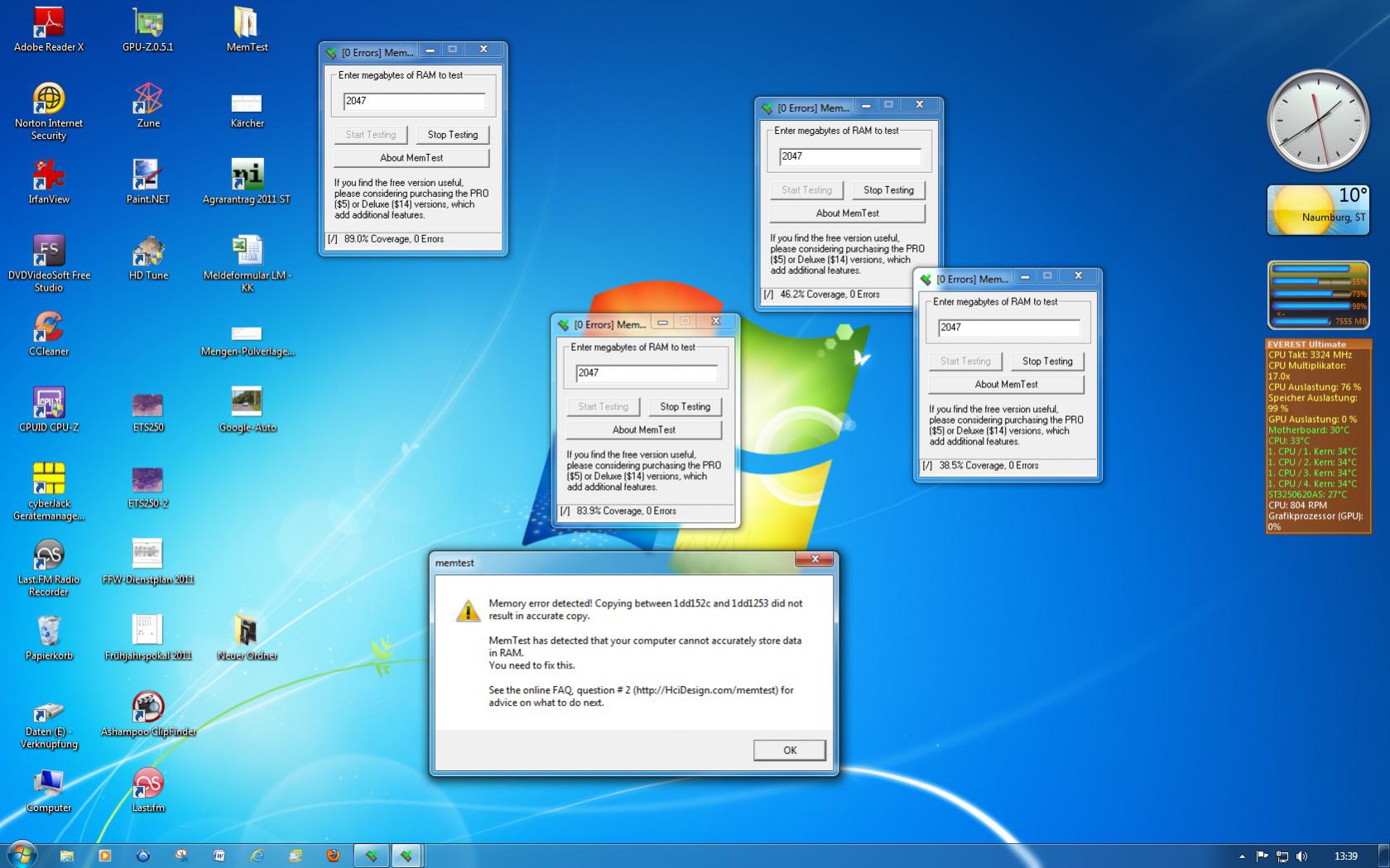Launch Firefox from the taskbar
The height and width of the screenshot is (868, 1390).
pos(334,856)
